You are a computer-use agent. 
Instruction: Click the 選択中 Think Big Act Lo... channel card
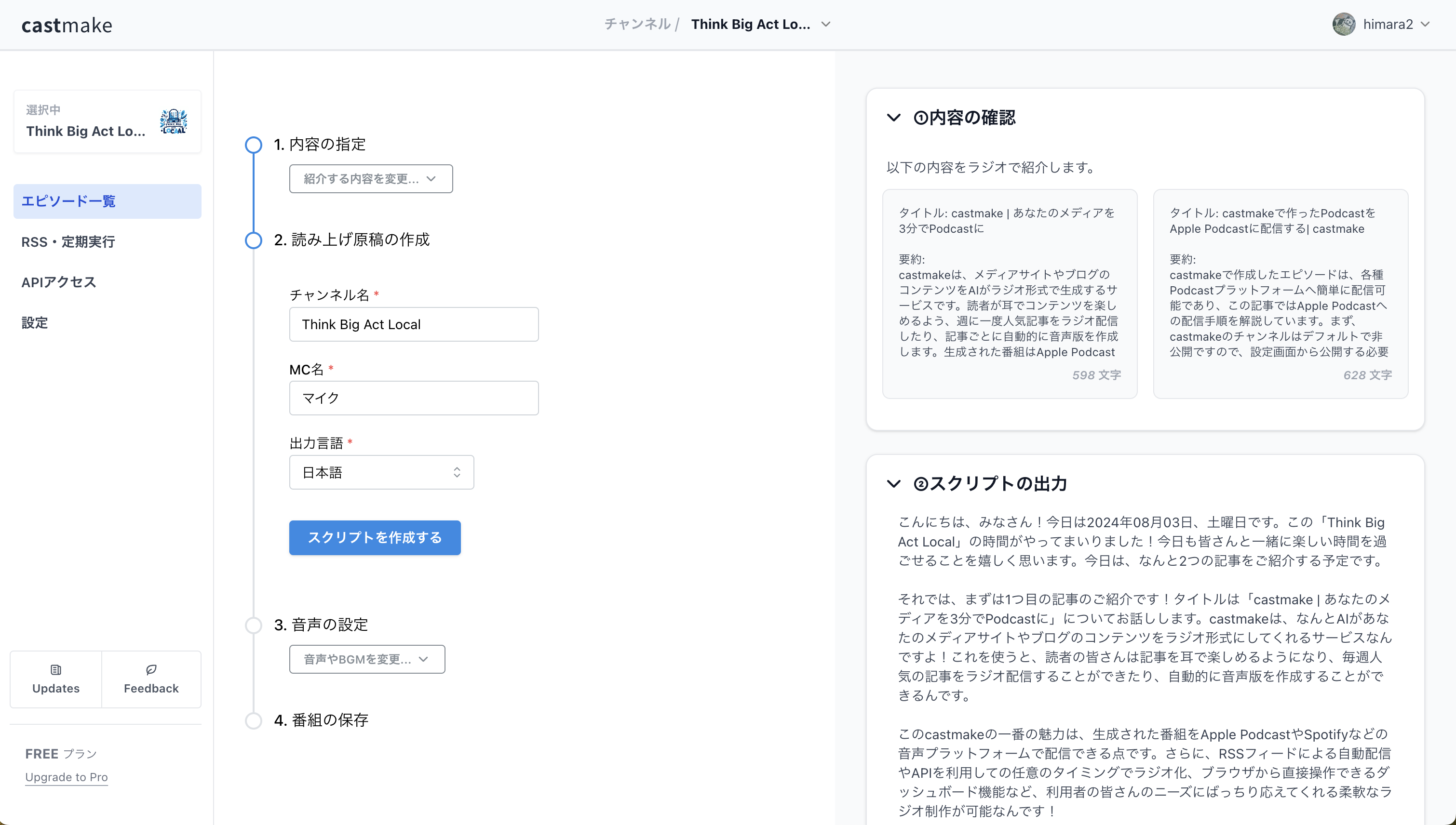(107, 121)
